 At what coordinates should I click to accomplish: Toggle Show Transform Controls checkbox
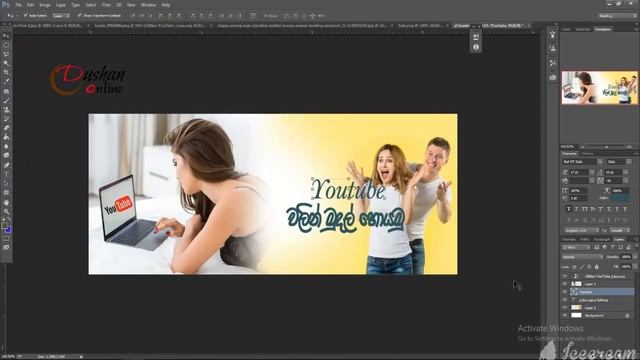click(x=80, y=16)
